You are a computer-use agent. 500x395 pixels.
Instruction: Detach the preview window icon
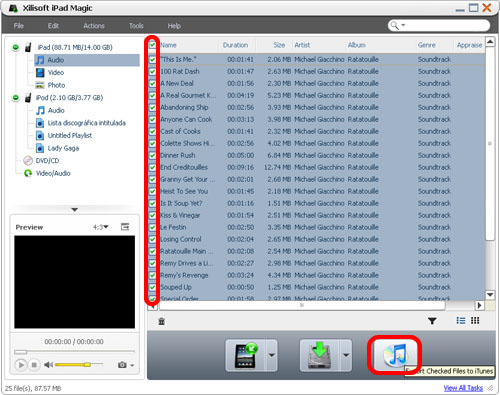click(125, 227)
